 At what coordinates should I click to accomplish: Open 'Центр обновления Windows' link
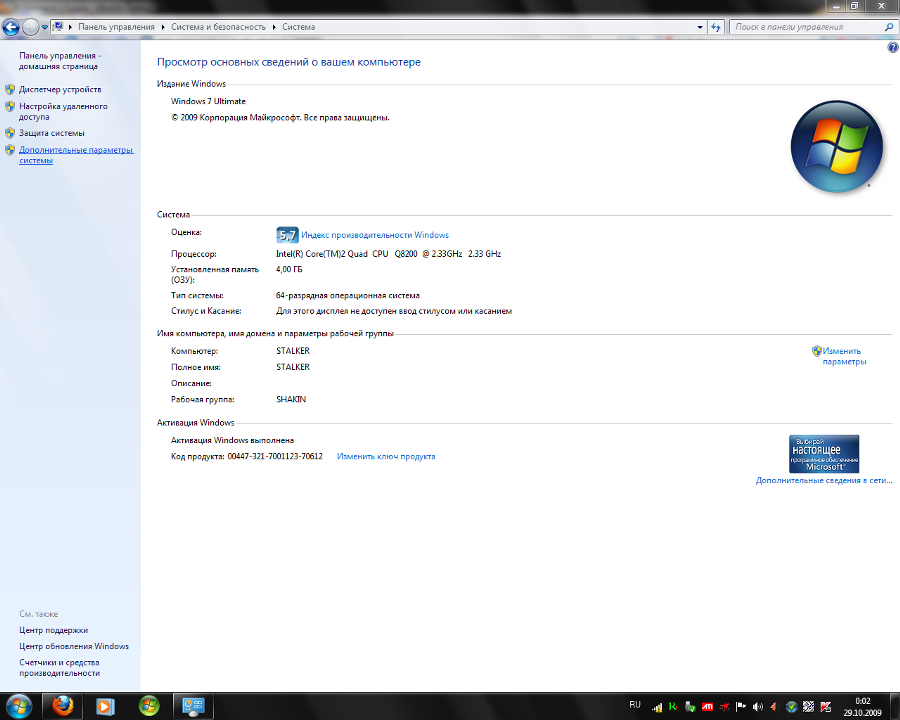point(74,647)
